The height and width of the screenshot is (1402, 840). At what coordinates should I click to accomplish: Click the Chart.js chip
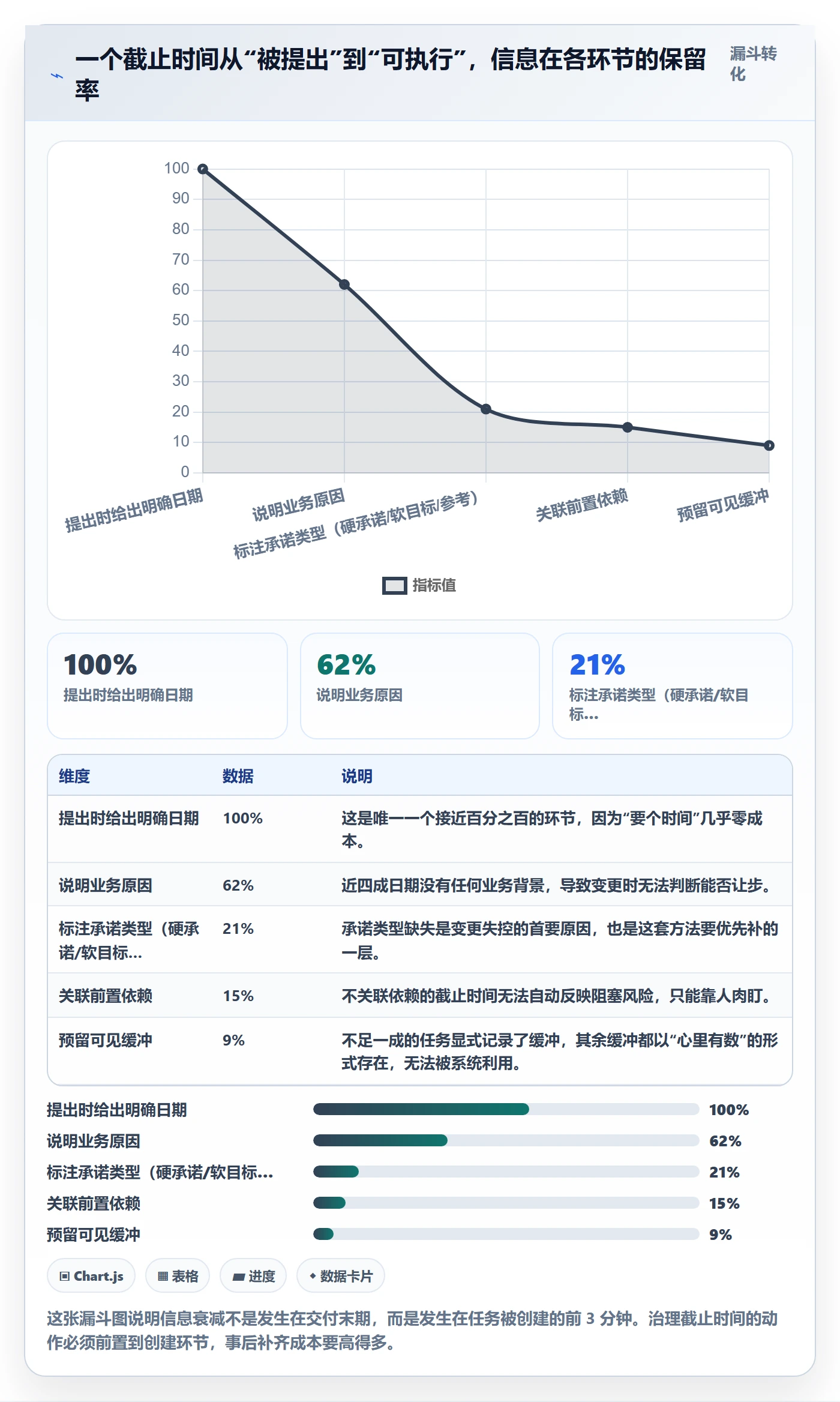(91, 1276)
